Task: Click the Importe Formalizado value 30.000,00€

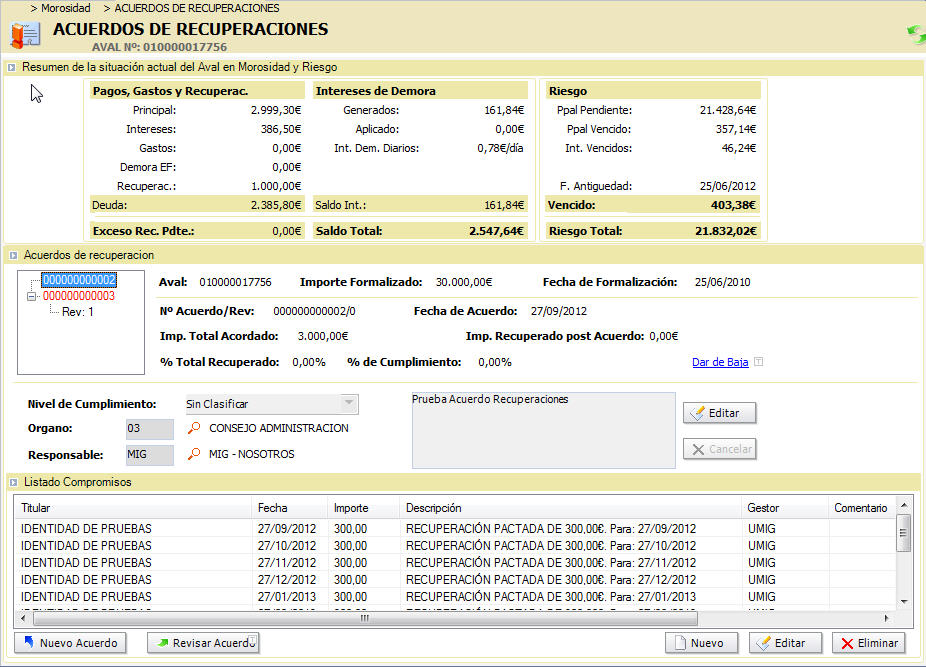Action: pyautogui.click(x=464, y=282)
